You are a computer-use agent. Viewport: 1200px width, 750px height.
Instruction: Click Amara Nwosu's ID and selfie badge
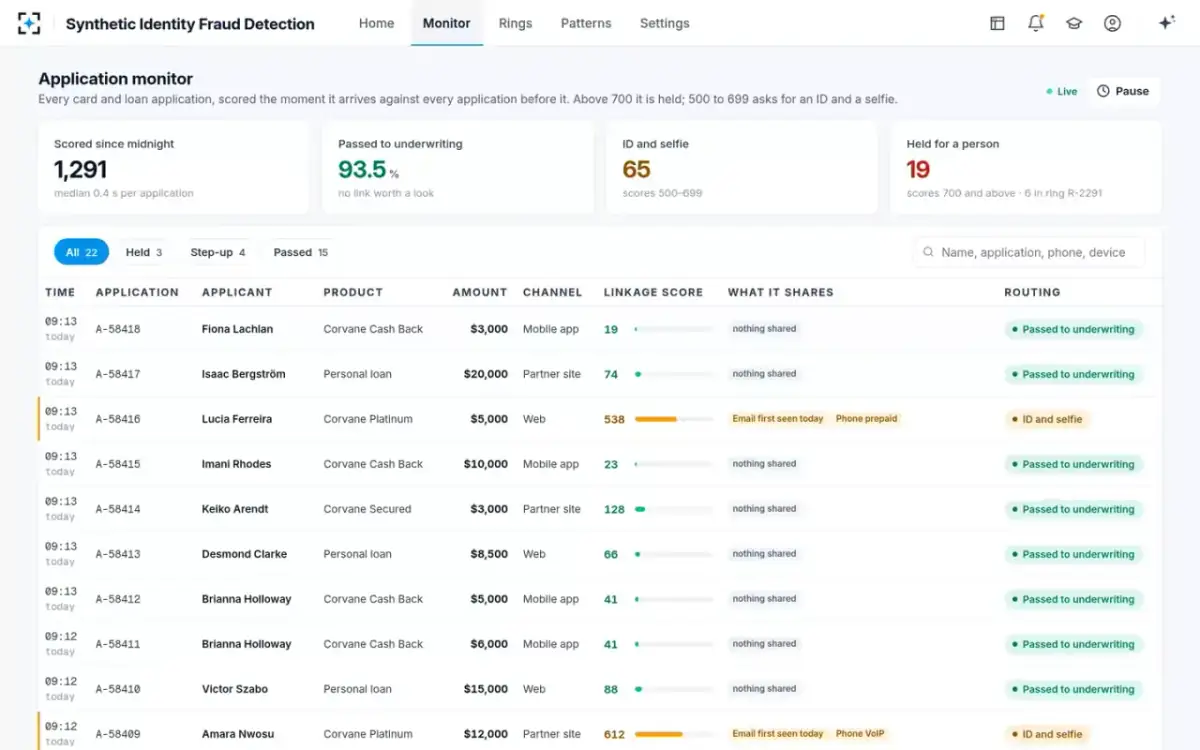(x=1046, y=734)
